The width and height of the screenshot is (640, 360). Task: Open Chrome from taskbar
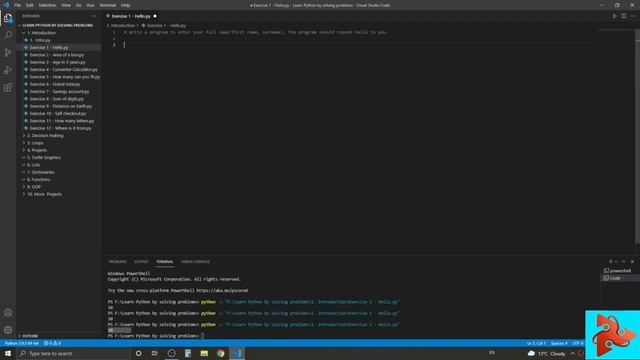[x=221, y=353]
